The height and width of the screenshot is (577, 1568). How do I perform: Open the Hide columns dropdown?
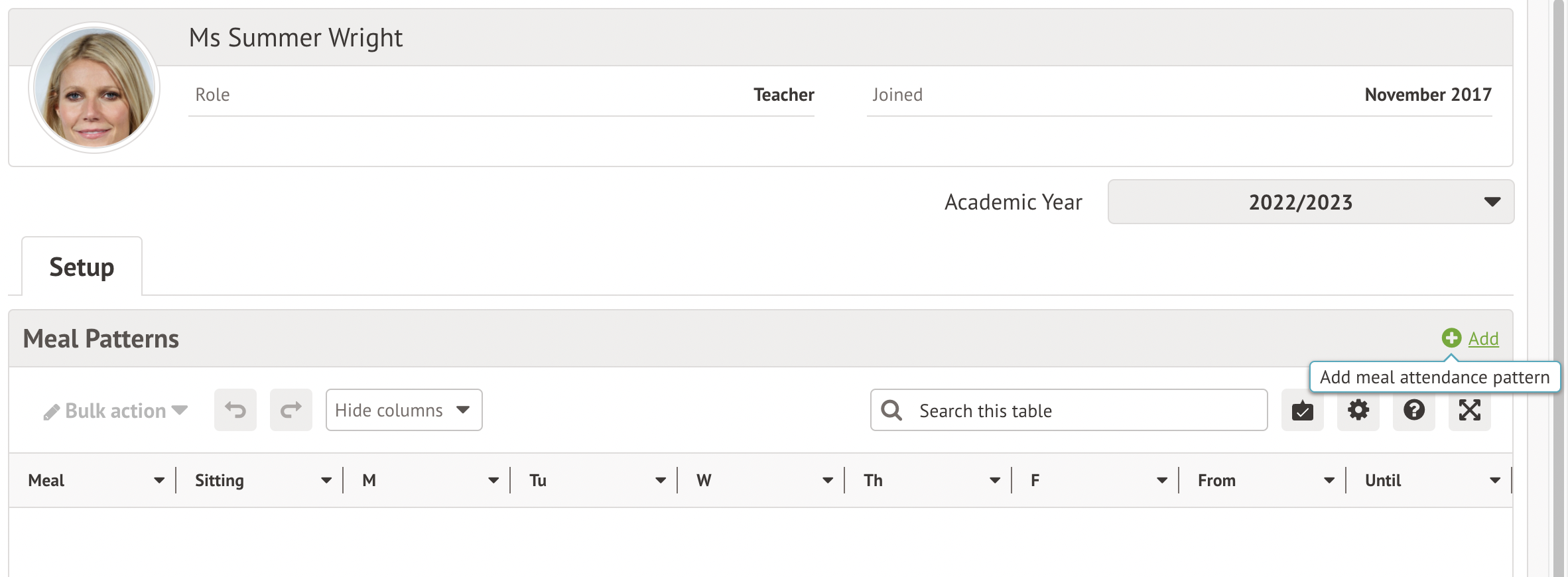(403, 411)
